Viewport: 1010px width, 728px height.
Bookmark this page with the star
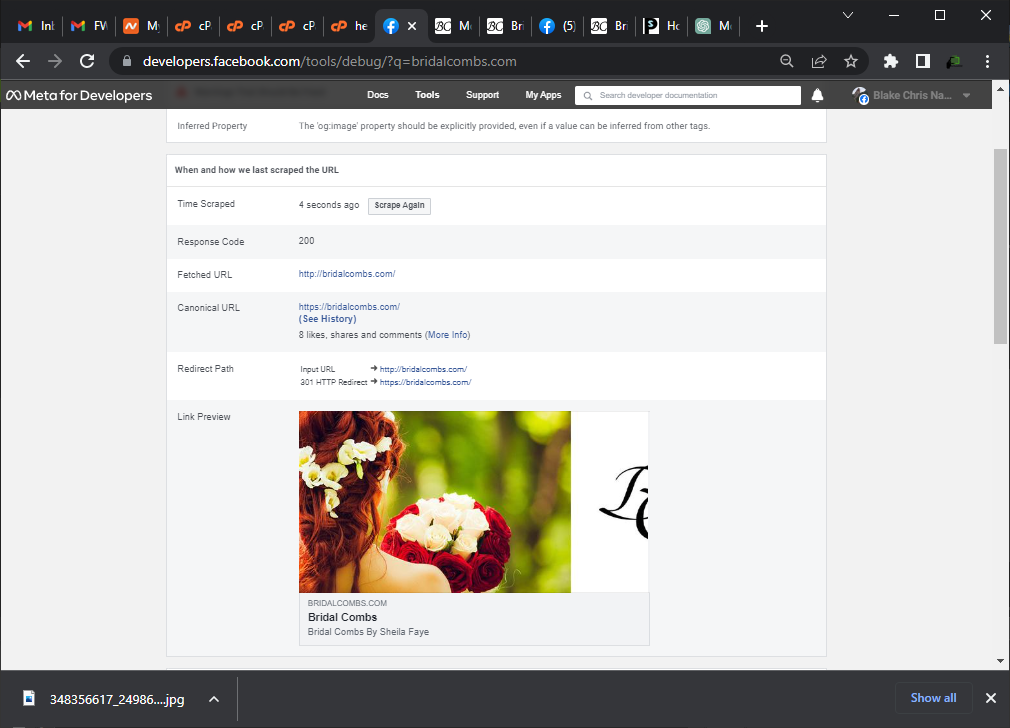tap(851, 61)
